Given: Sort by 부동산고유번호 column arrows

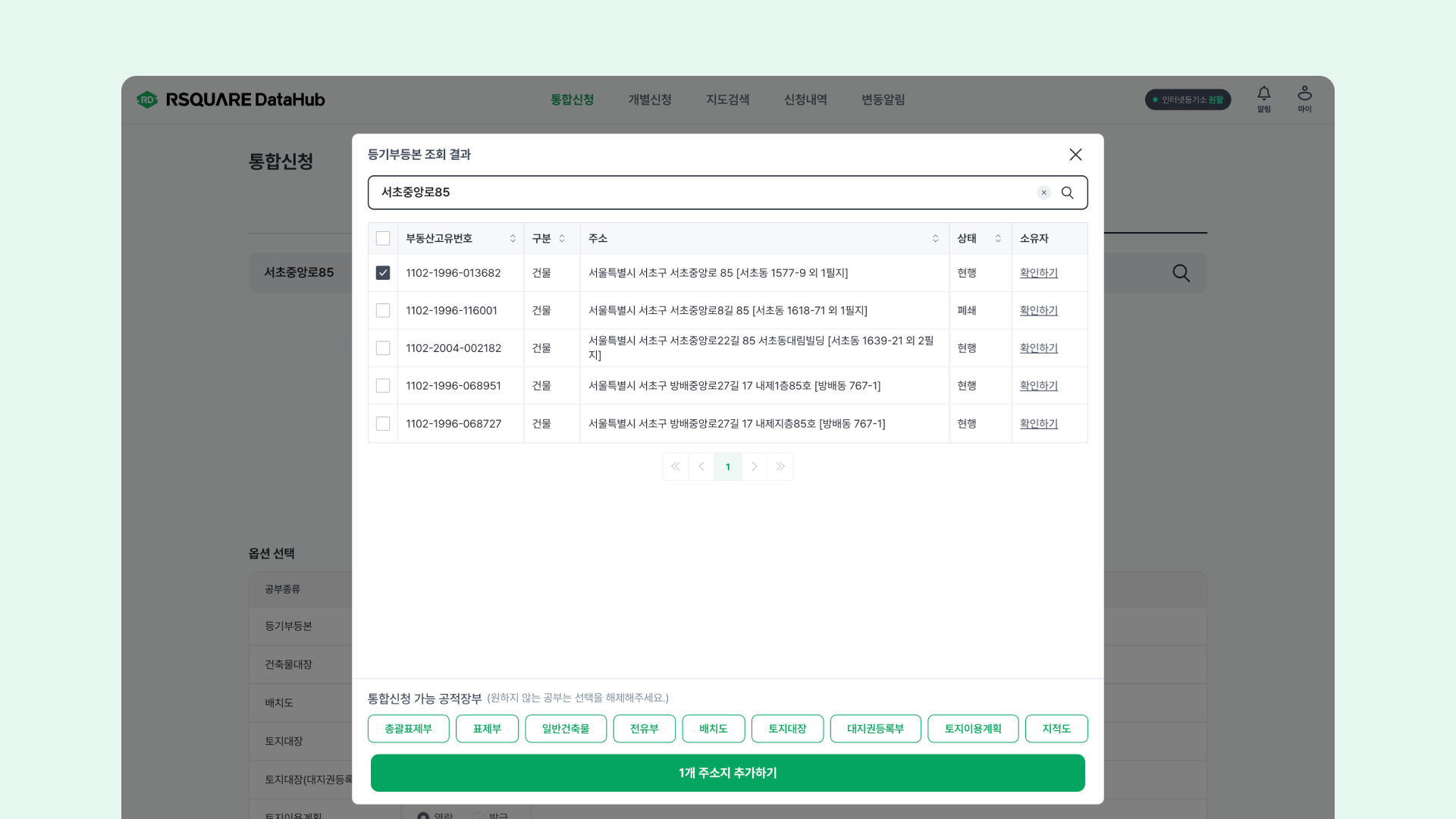Looking at the screenshot, I should click(x=513, y=239).
